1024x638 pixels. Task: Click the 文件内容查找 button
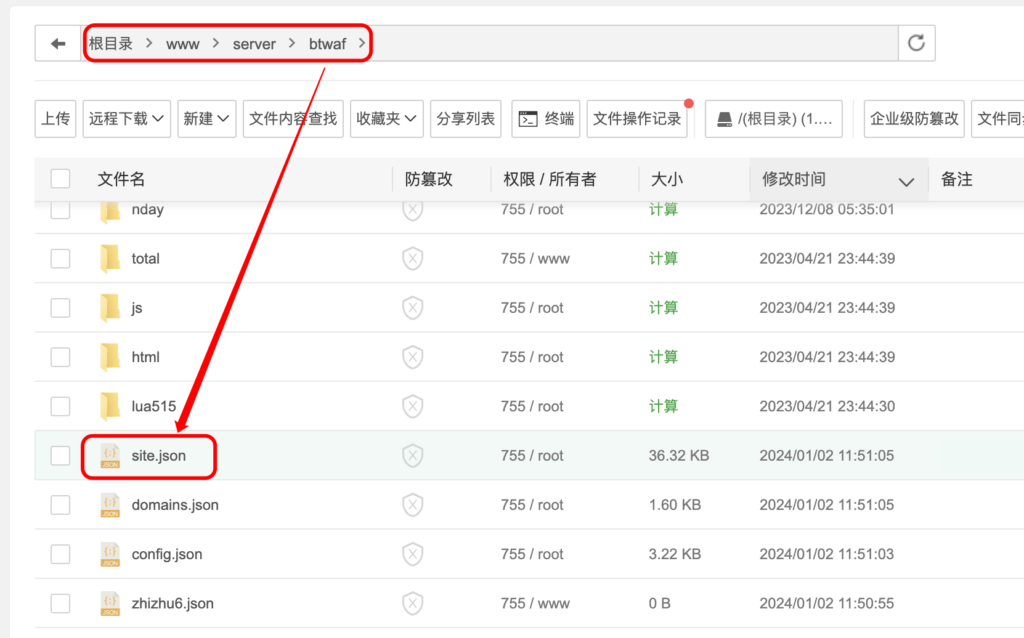click(x=293, y=119)
